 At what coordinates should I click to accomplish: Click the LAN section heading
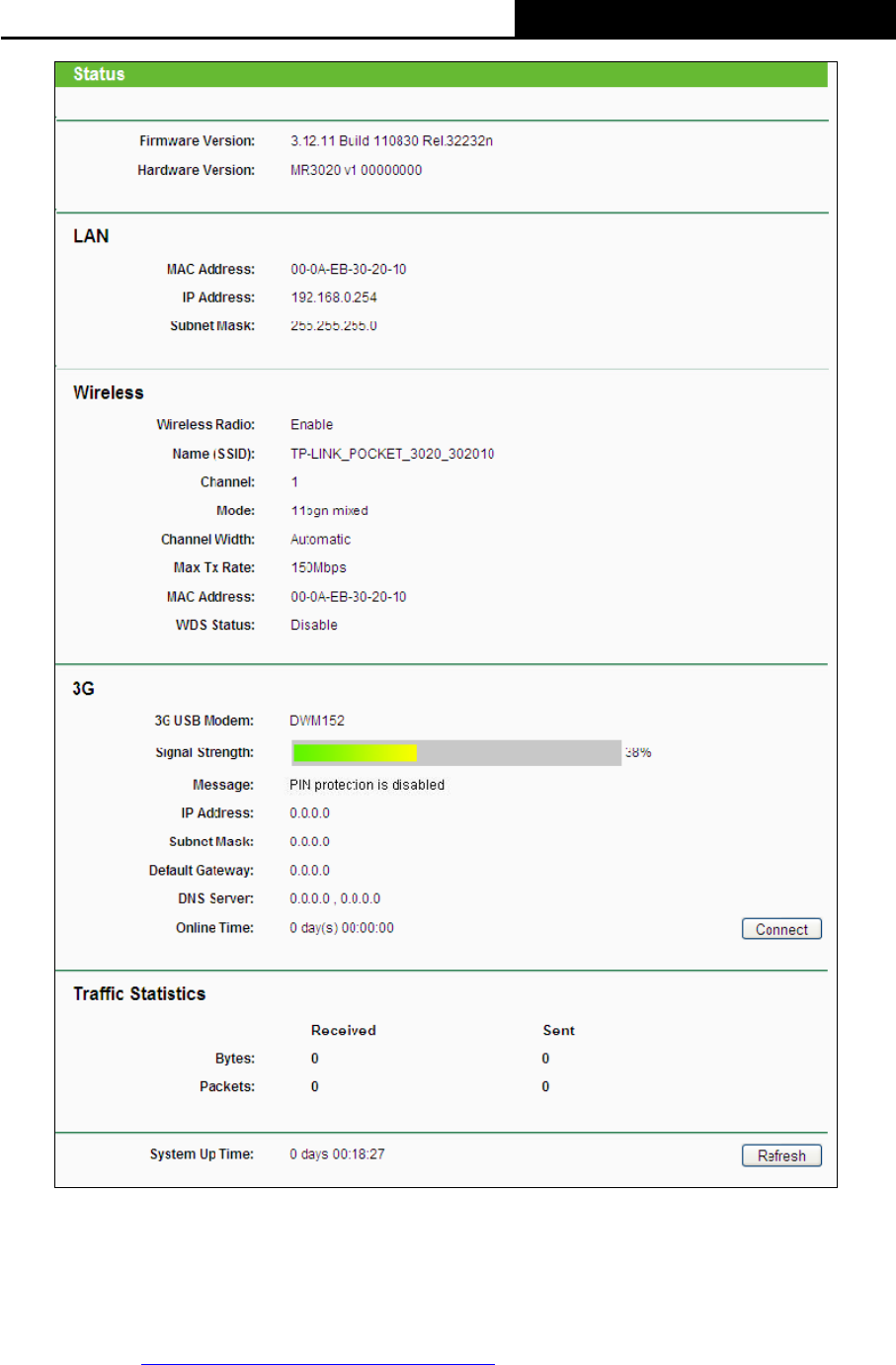91,236
